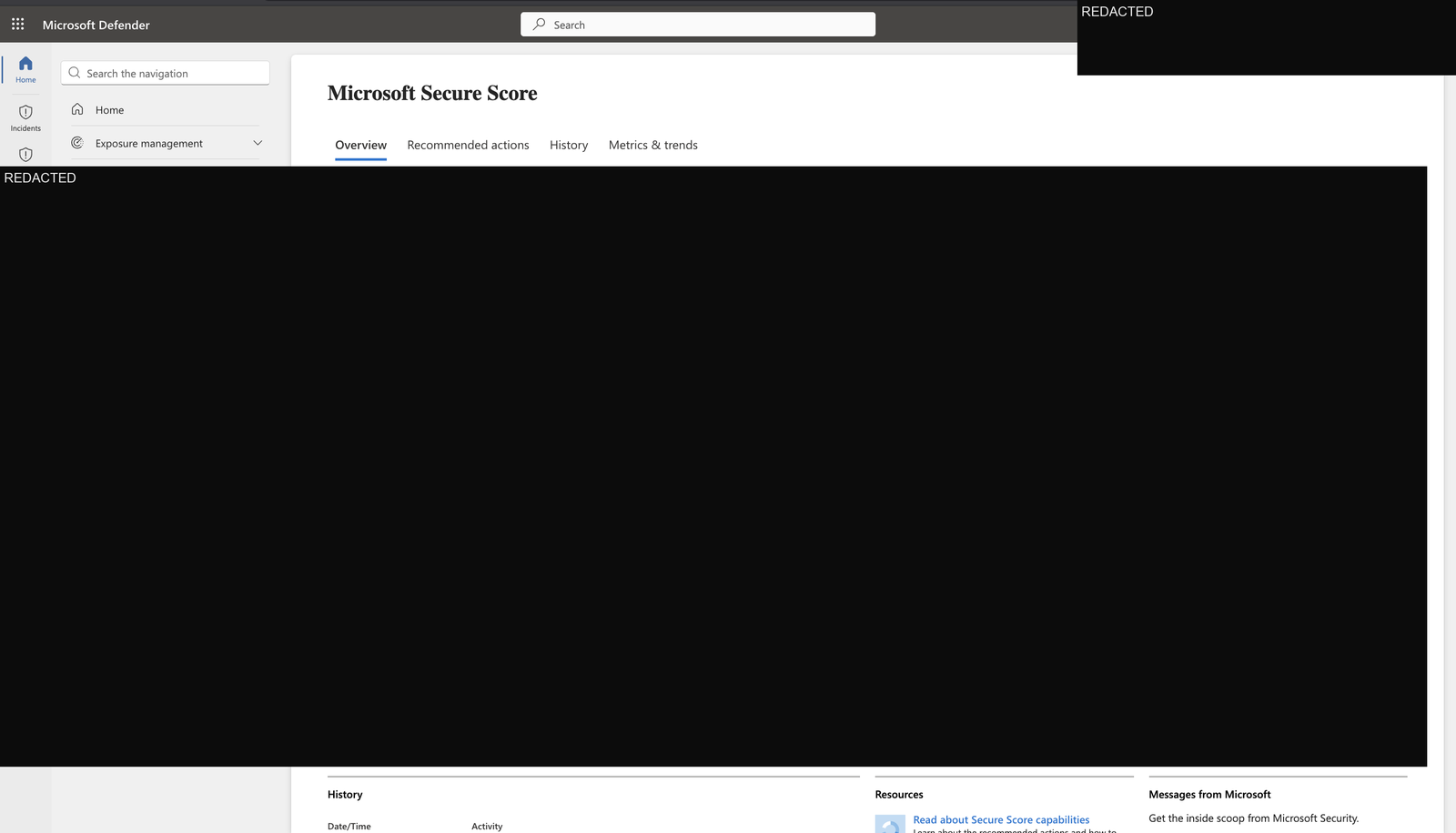
Task: Click the 'Resources' section heading
Action: coord(899,795)
